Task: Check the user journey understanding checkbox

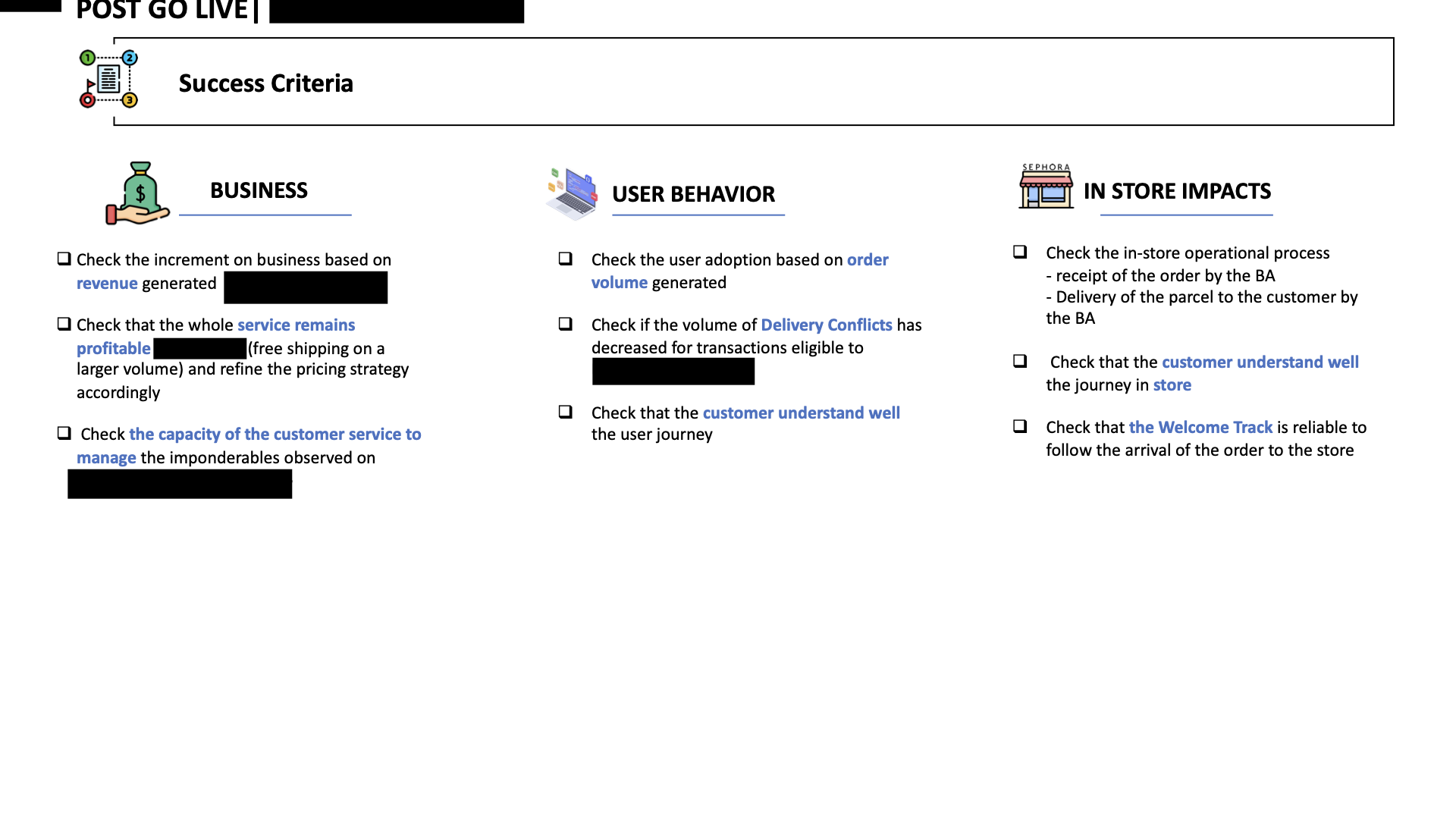Action: (x=566, y=412)
